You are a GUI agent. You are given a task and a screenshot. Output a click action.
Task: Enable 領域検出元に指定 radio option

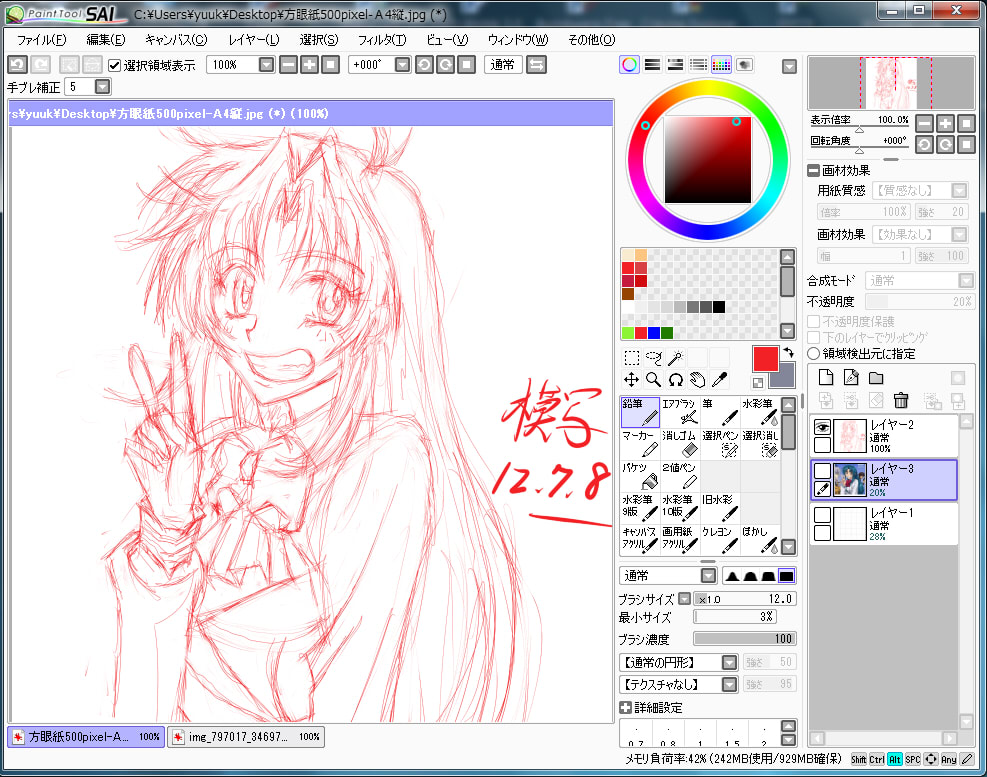[x=814, y=354]
